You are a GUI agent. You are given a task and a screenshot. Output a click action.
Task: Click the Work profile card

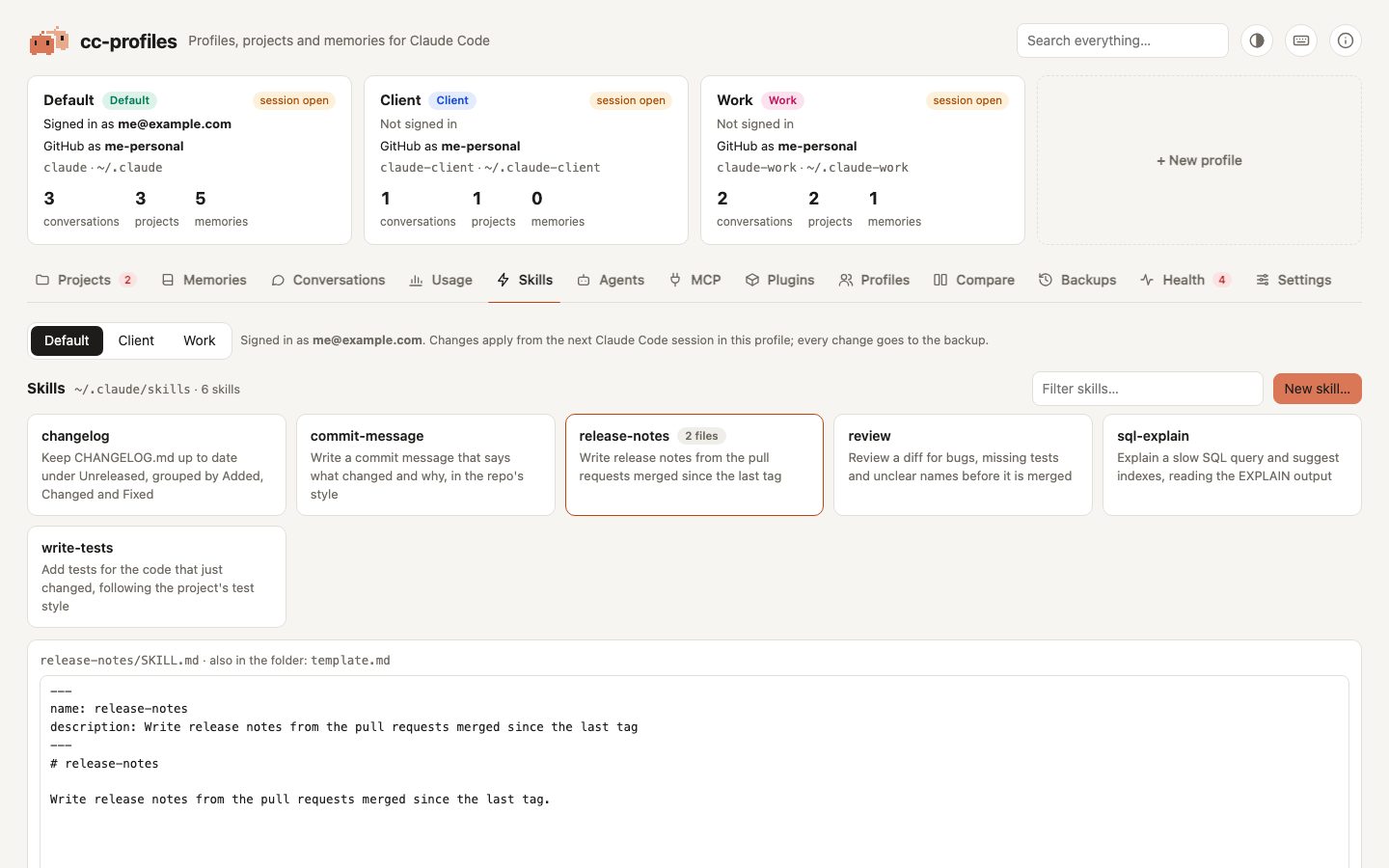click(x=862, y=160)
